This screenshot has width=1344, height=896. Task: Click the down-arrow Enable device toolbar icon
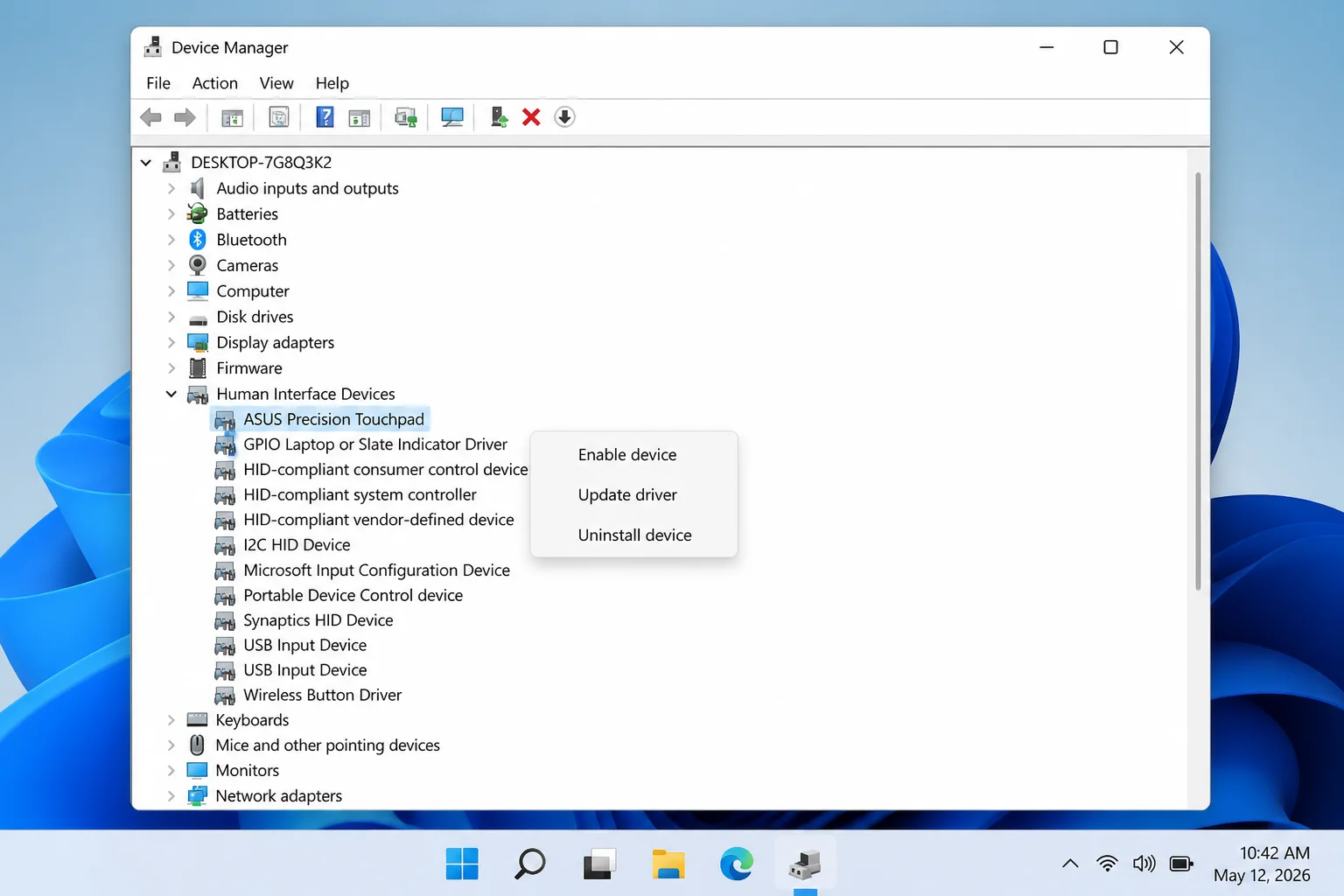coord(564,117)
